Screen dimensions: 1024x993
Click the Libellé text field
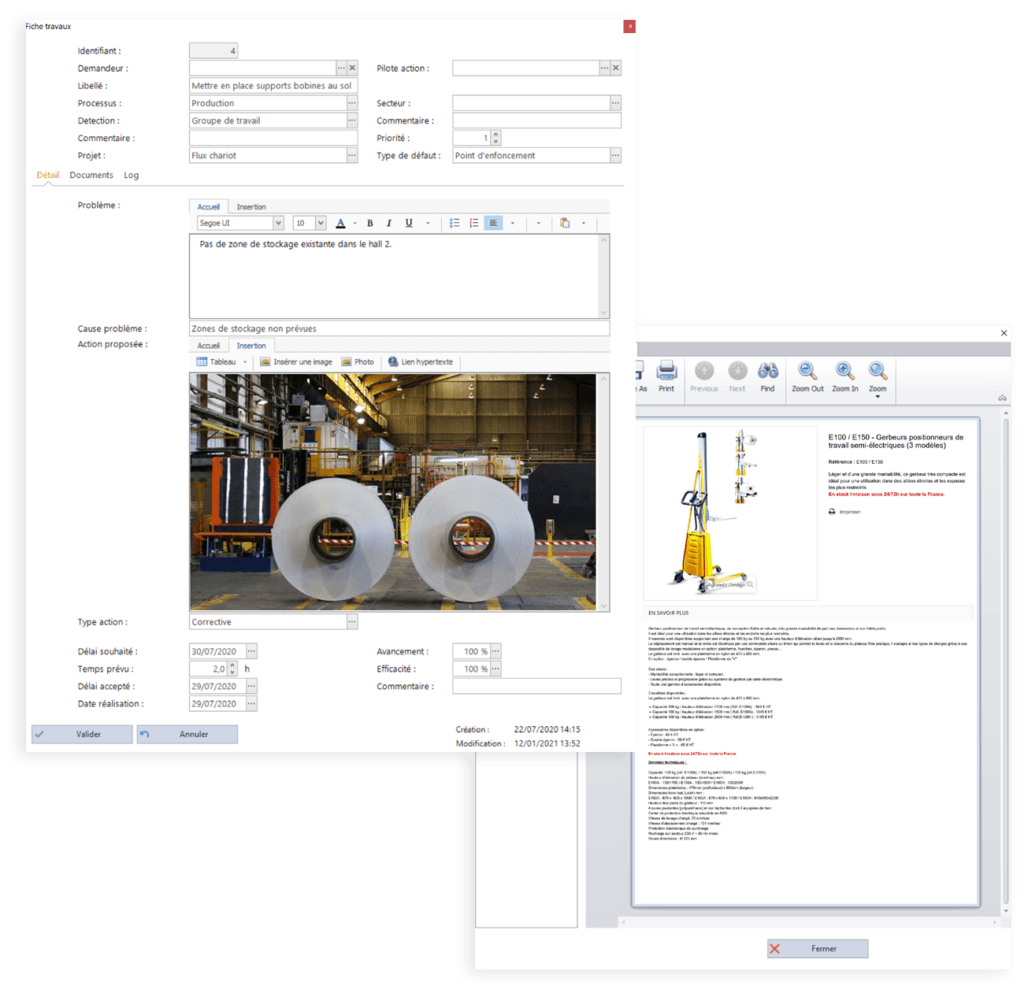coord(273,86)
